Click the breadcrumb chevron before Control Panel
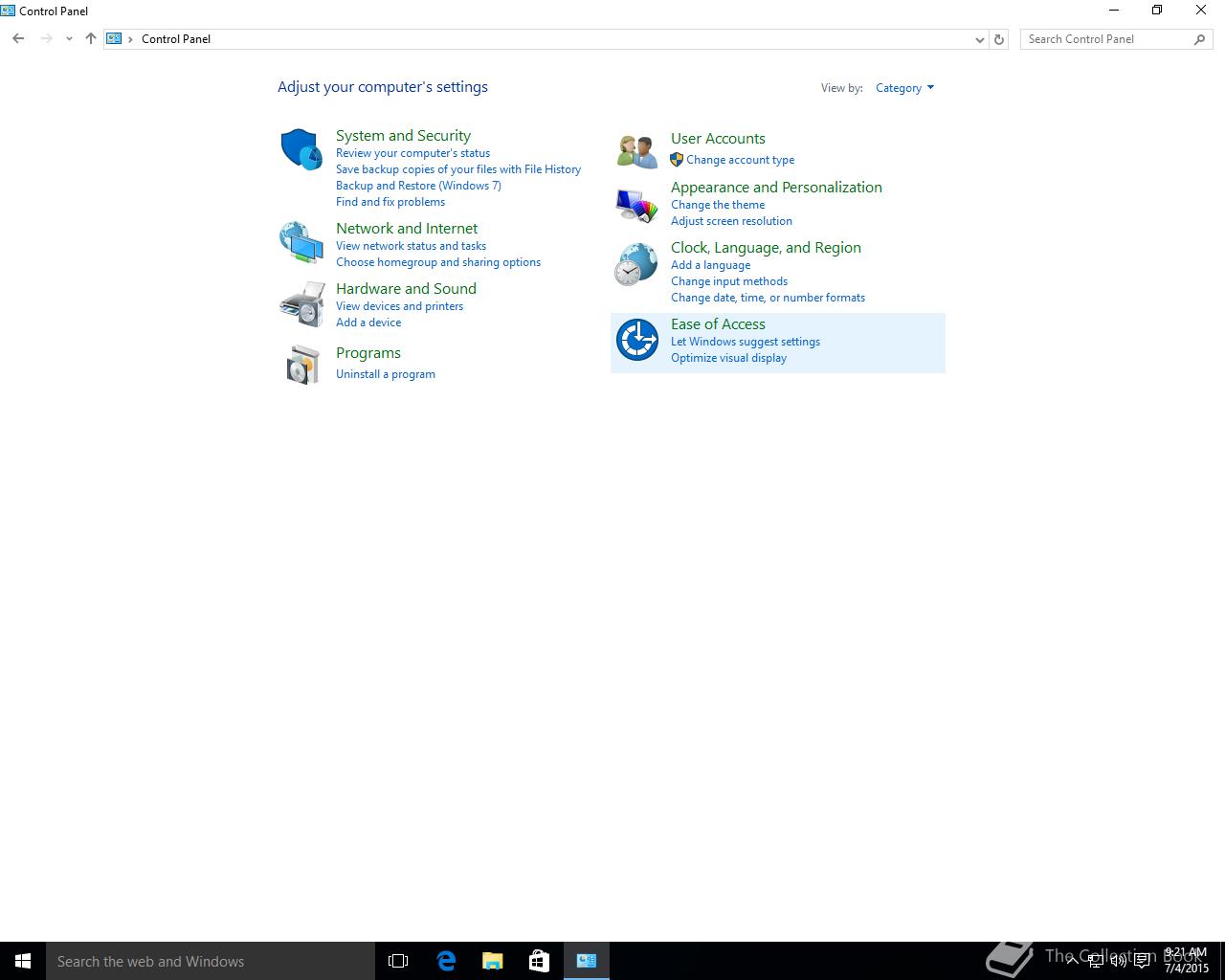Viewport: 1225px width, 980px height. tap(131, 39)
